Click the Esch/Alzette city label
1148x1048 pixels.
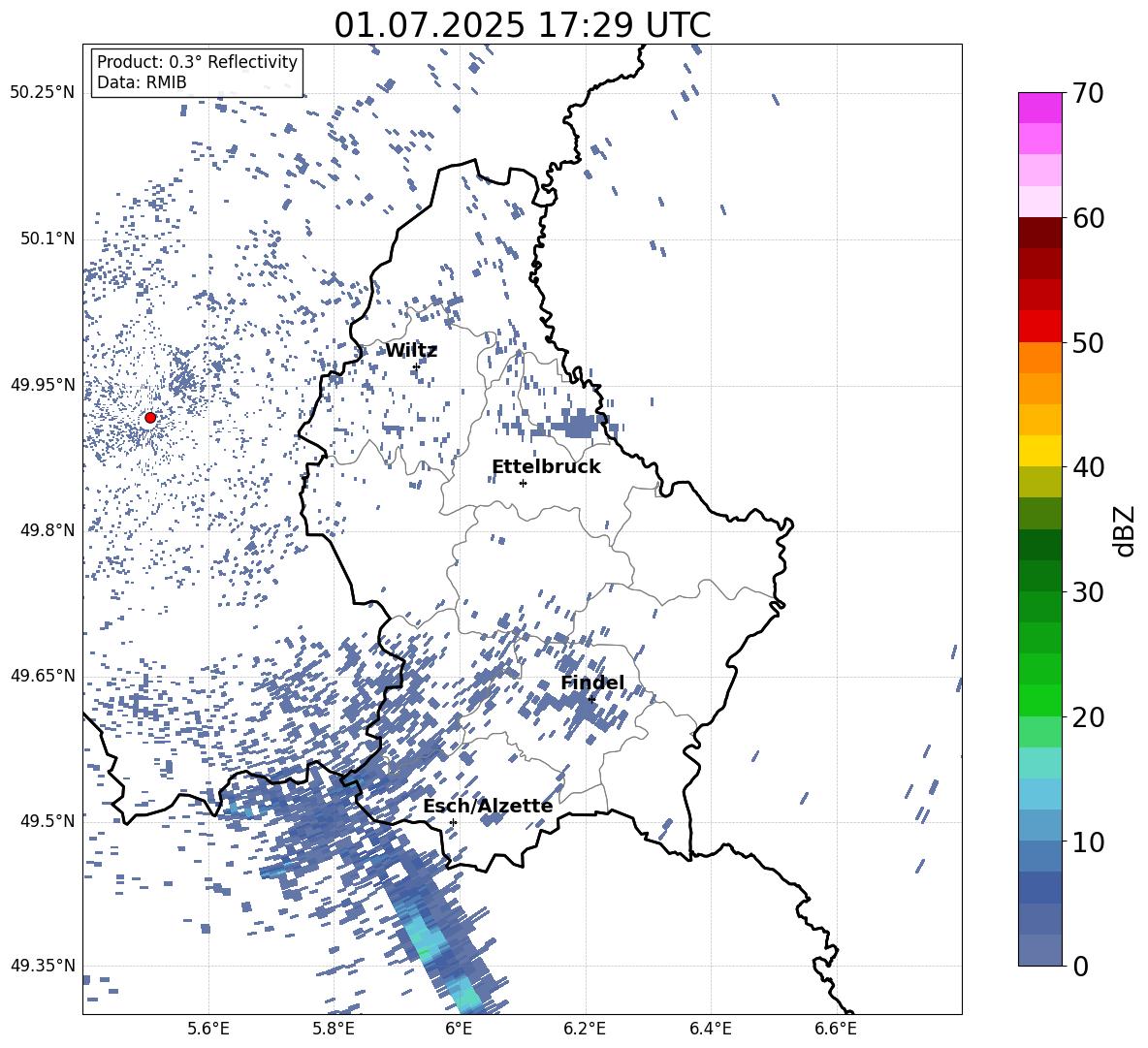(x=488, y=806)
